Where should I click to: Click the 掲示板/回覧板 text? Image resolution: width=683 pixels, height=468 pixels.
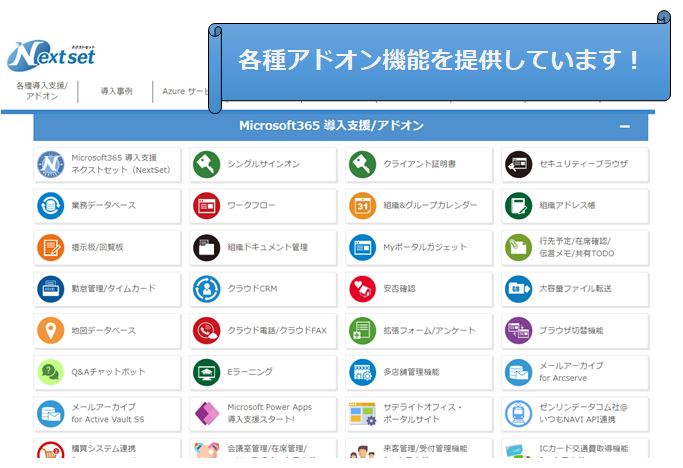(x=98, y=248)
